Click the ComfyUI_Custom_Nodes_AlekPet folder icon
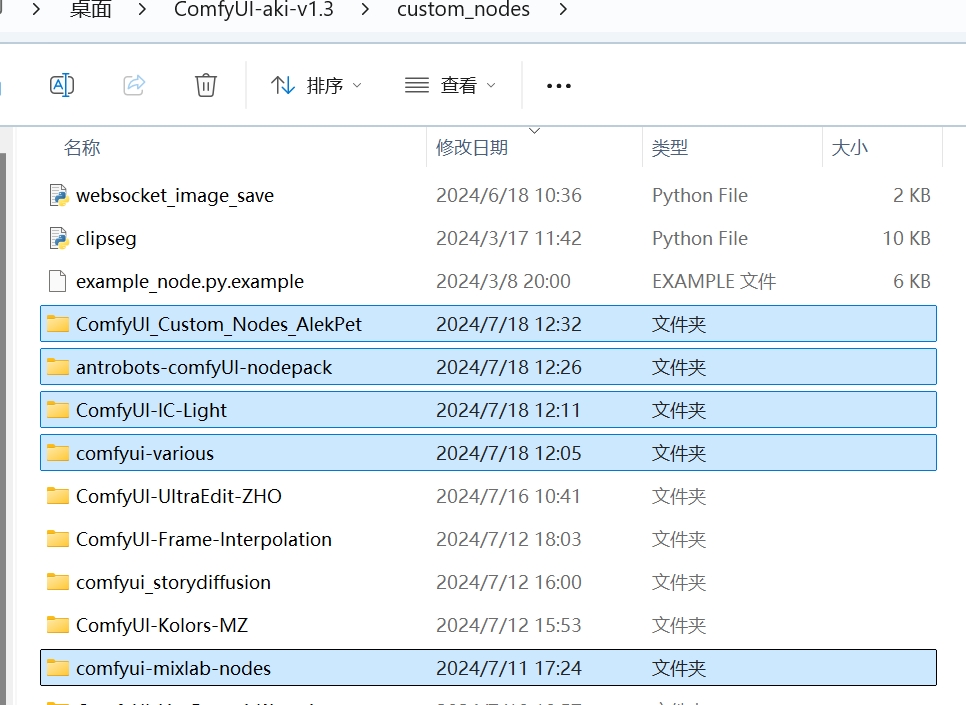Screen dimensions: 966x705 (x=58, y=324)
